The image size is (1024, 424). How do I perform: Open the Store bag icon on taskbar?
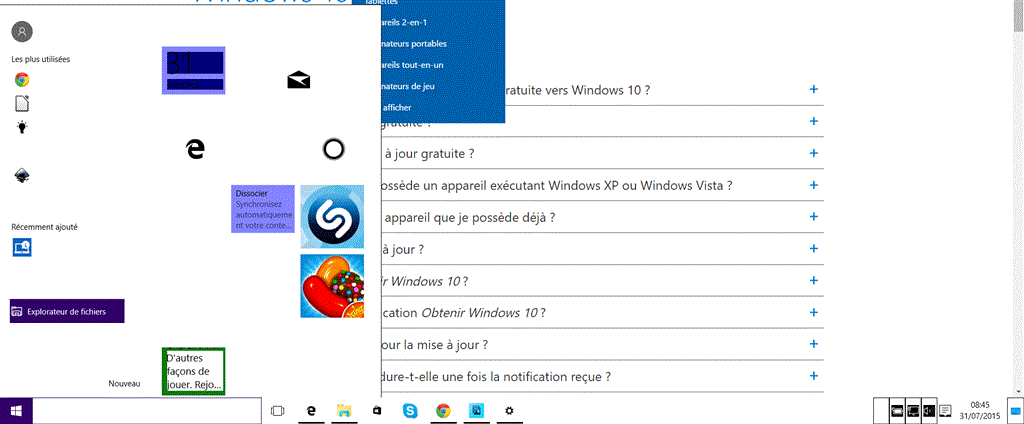[376, 411]
